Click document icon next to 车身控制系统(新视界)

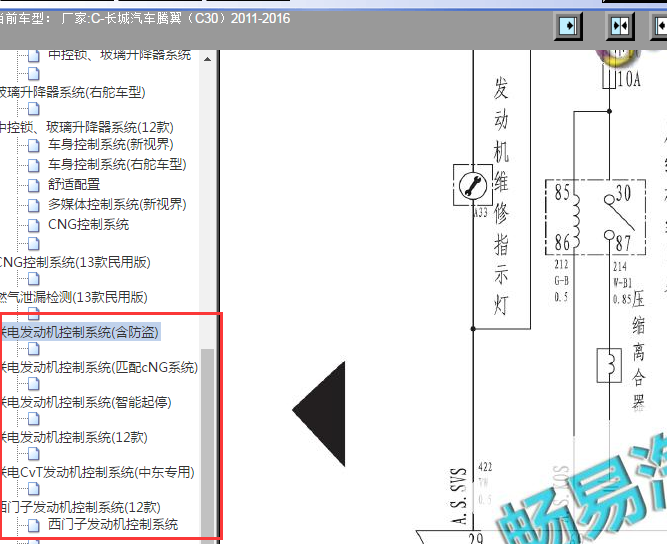pyautogui.click(x=34, y=145)
